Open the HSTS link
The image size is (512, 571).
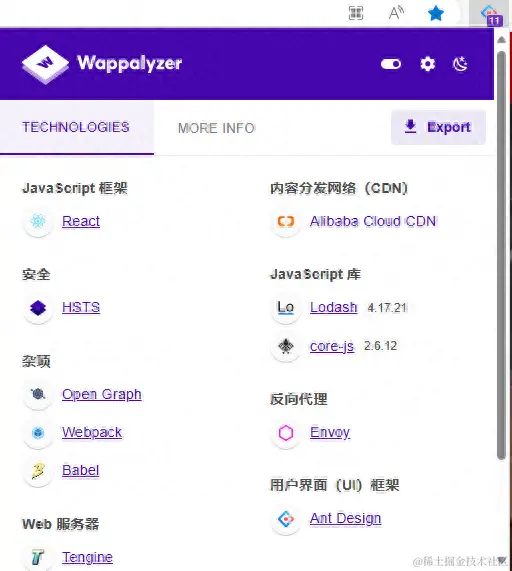click(x=81, y=307)
